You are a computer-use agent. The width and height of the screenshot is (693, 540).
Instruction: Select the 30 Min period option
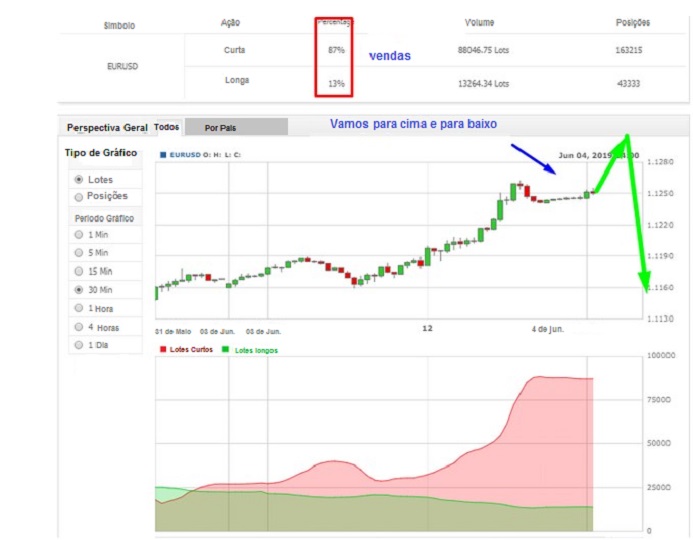pyautogui.click(x=79, y=290)
